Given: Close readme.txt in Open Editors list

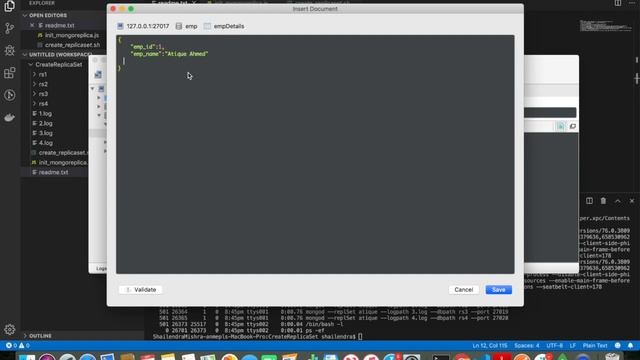Looking at the screenshot, I should (x=32, y=25).
